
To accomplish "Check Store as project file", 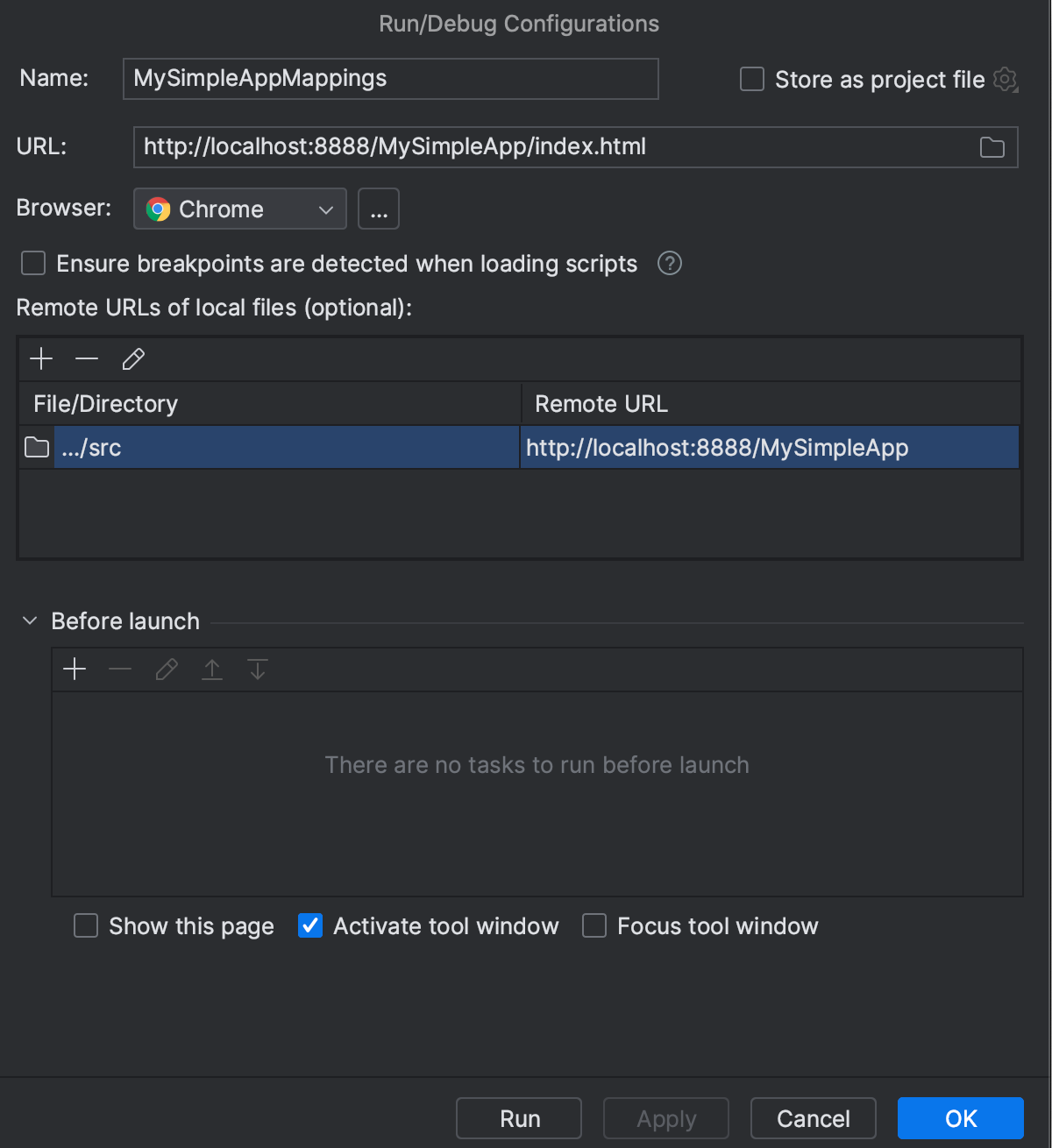I will coord(751,79).
